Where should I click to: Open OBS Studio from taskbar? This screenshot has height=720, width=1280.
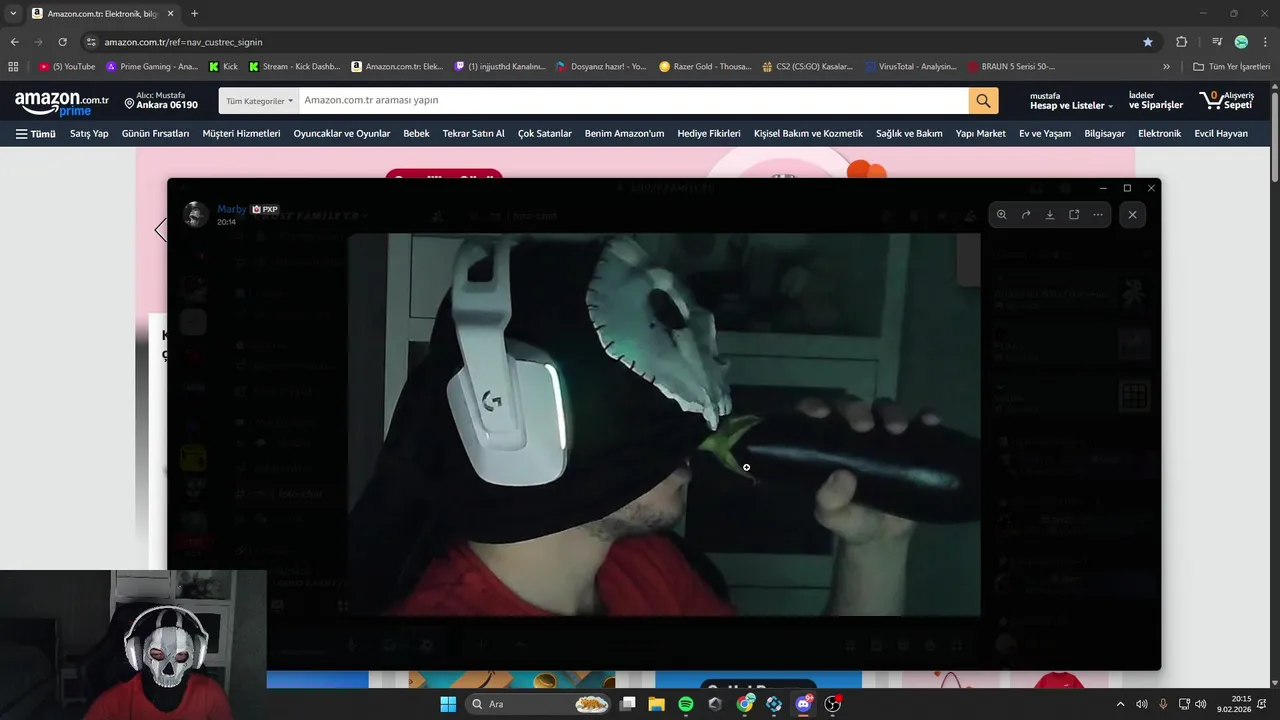[833, 704]
